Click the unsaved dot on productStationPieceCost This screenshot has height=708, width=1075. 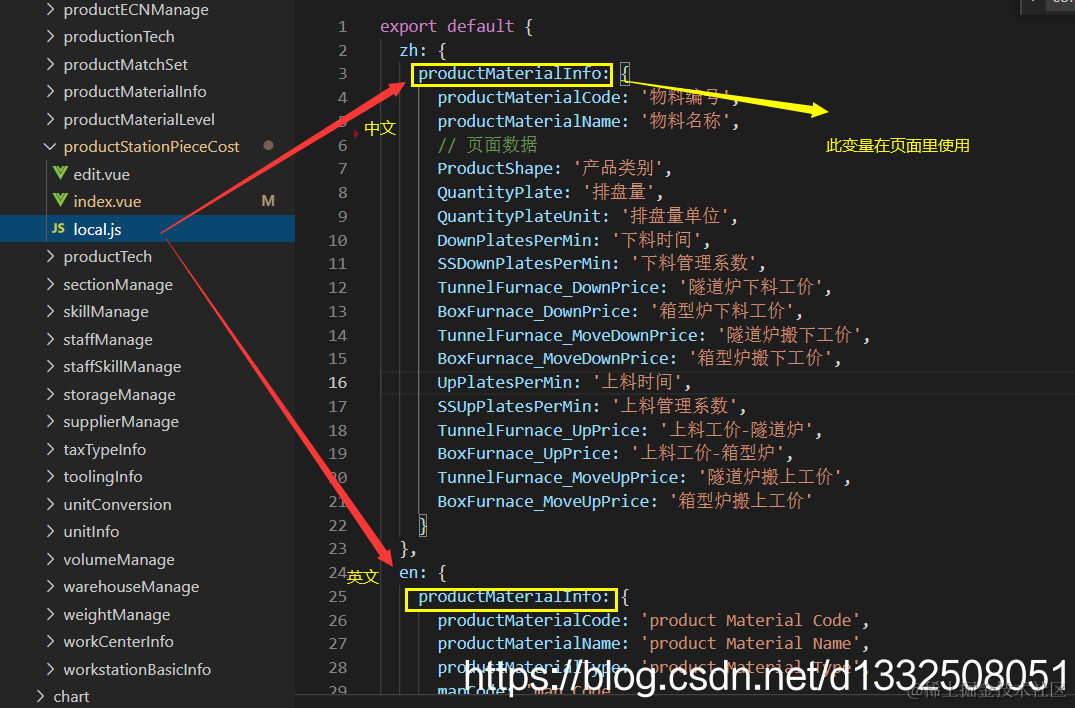(269, 145)
